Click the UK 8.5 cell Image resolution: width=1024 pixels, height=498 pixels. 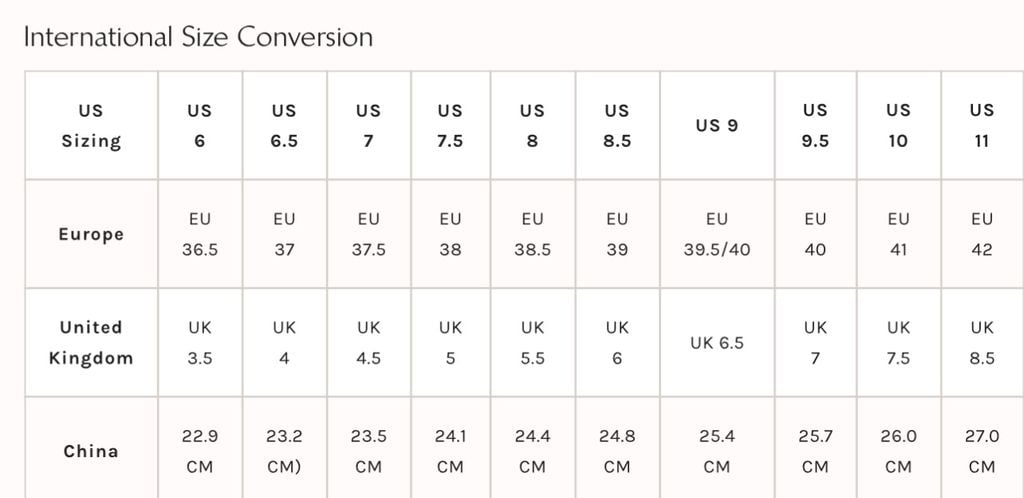pyautogui.click(x=982, y=343)
